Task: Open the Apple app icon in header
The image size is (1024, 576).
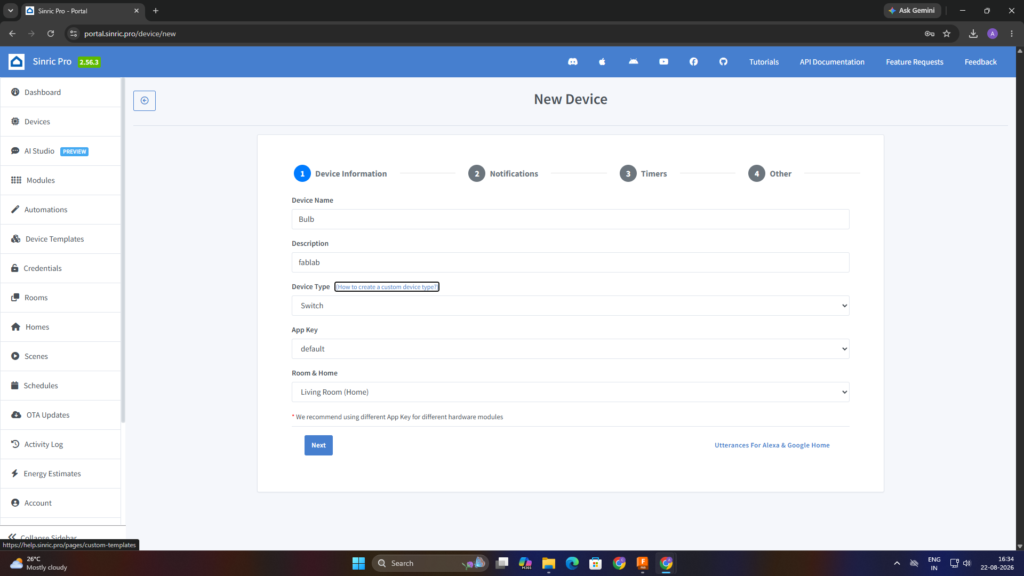Action: [x=602, y=61]
